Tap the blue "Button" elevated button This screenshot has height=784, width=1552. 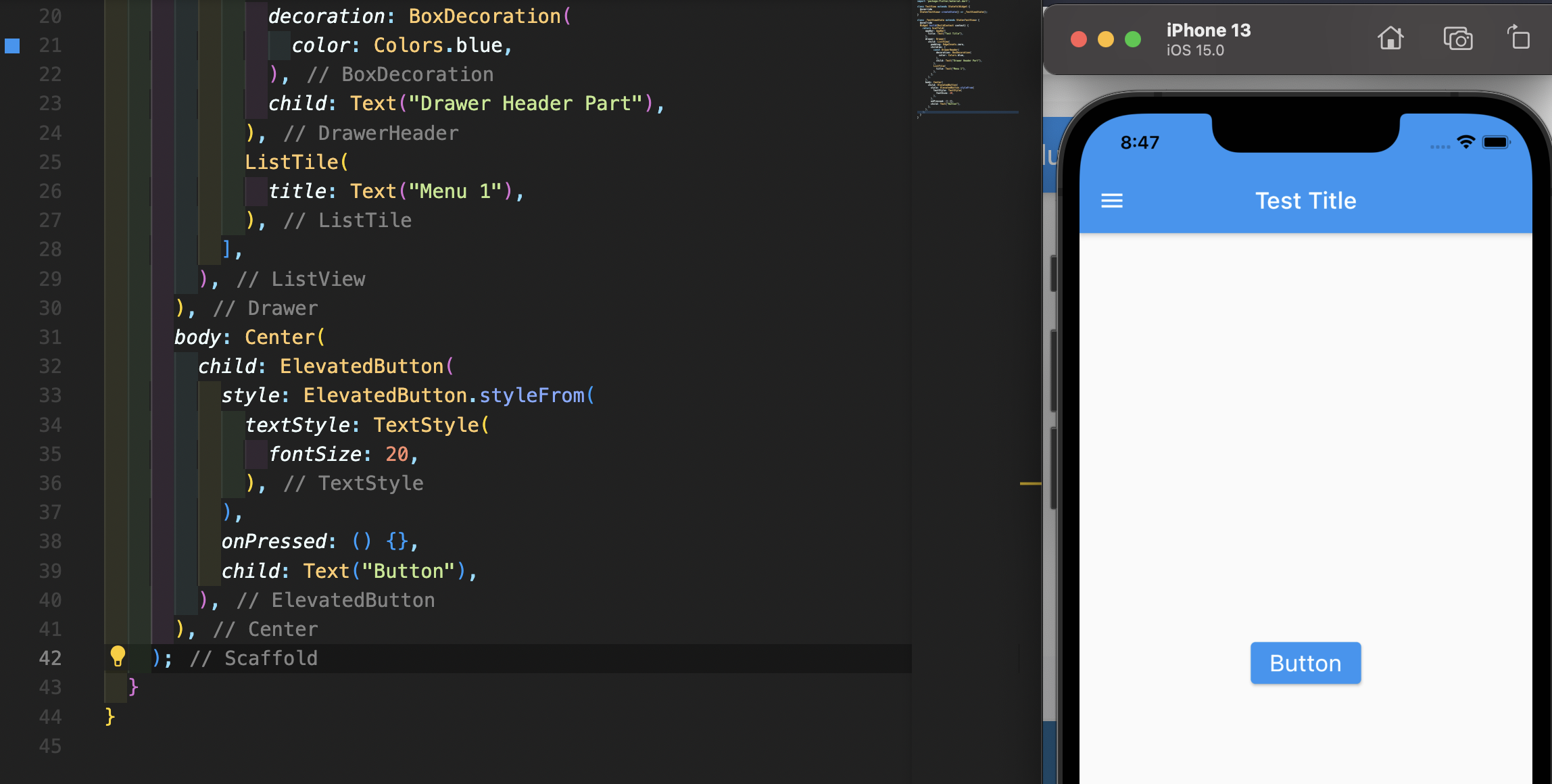1305,663
